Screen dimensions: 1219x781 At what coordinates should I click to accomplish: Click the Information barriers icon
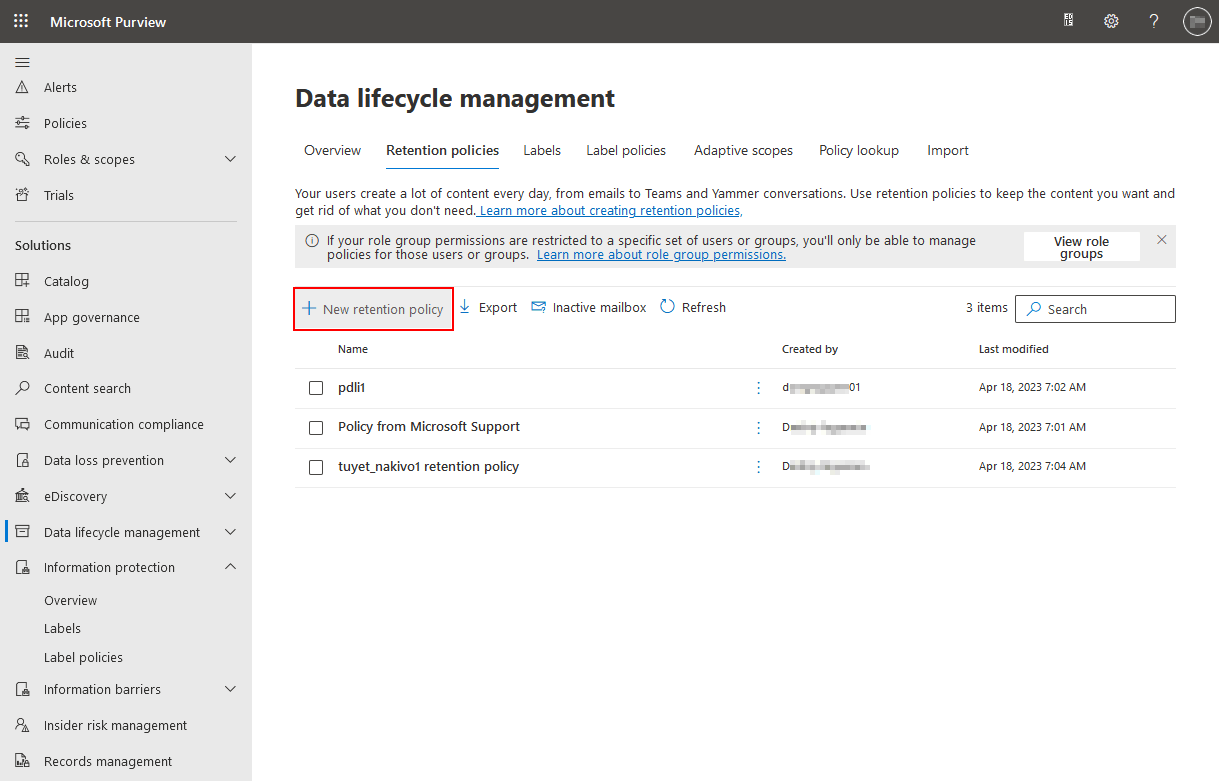coord(22,689)
